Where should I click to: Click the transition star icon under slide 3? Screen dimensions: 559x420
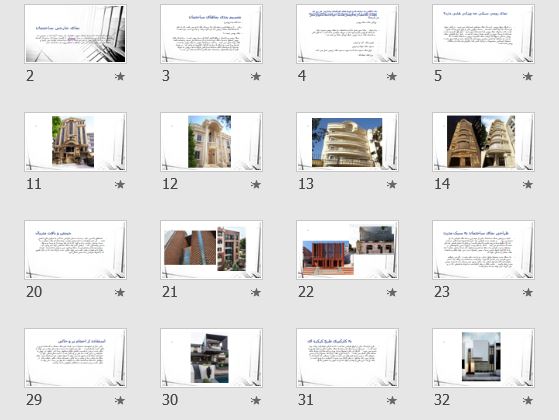coord(256,76)
